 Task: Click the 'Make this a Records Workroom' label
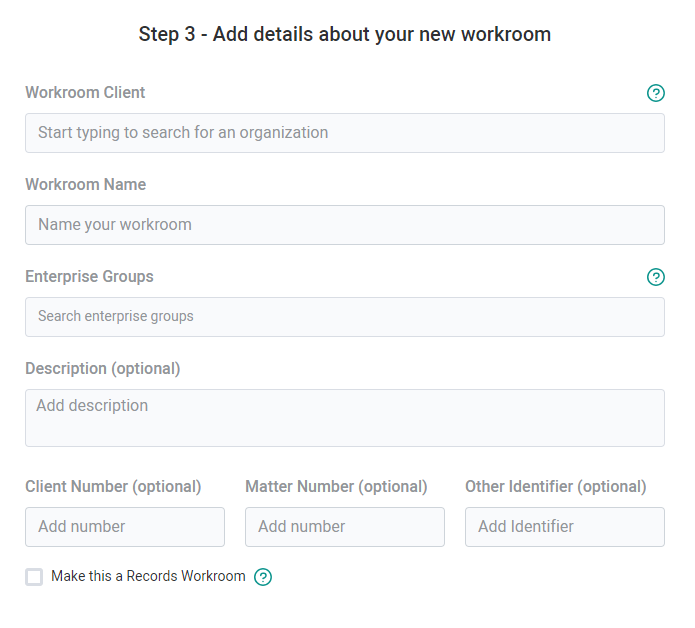[x=148, y=576]
